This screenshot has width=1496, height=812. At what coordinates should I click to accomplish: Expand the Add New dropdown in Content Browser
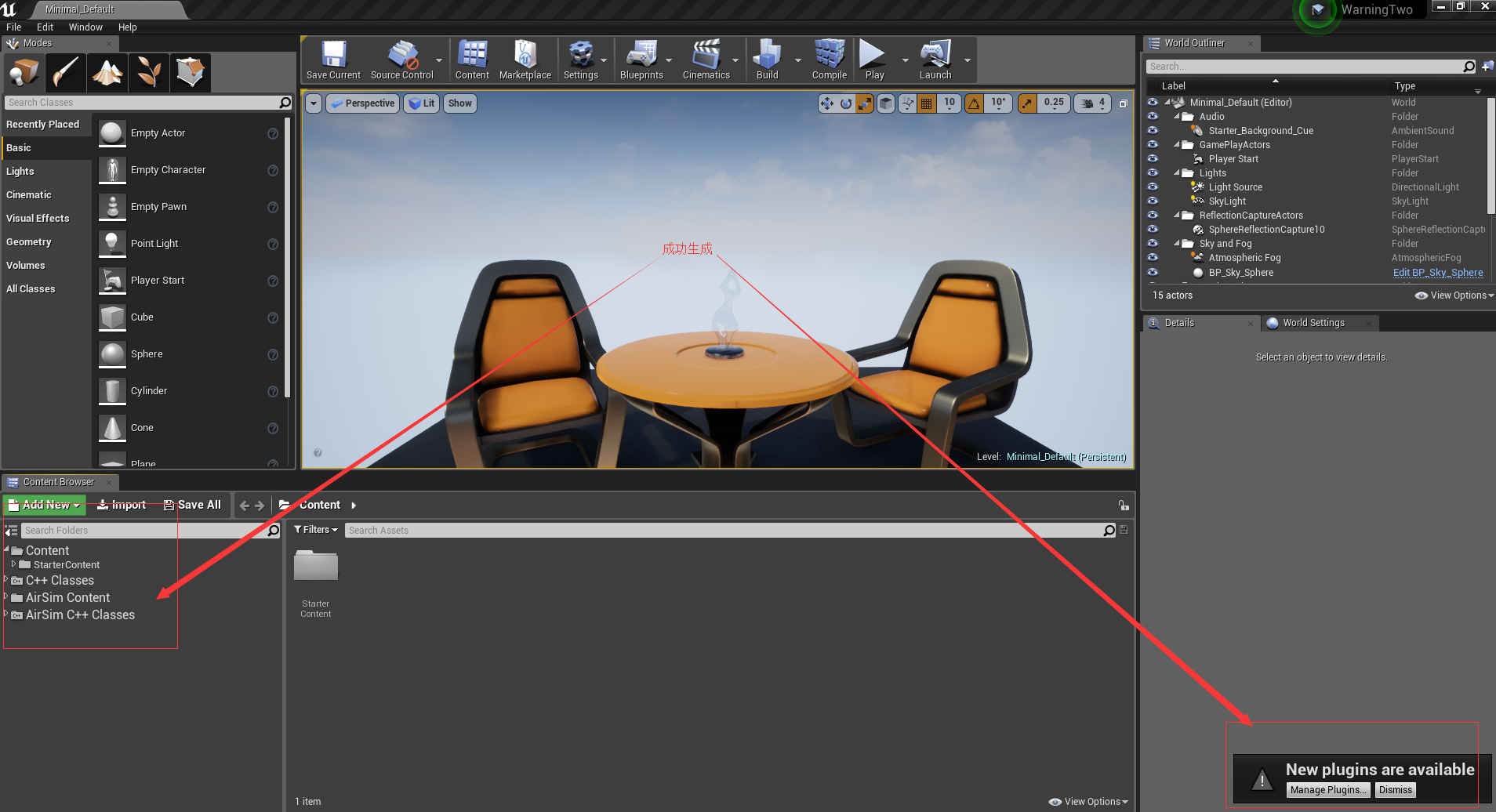pyautogui.click(x=75, y=505)
